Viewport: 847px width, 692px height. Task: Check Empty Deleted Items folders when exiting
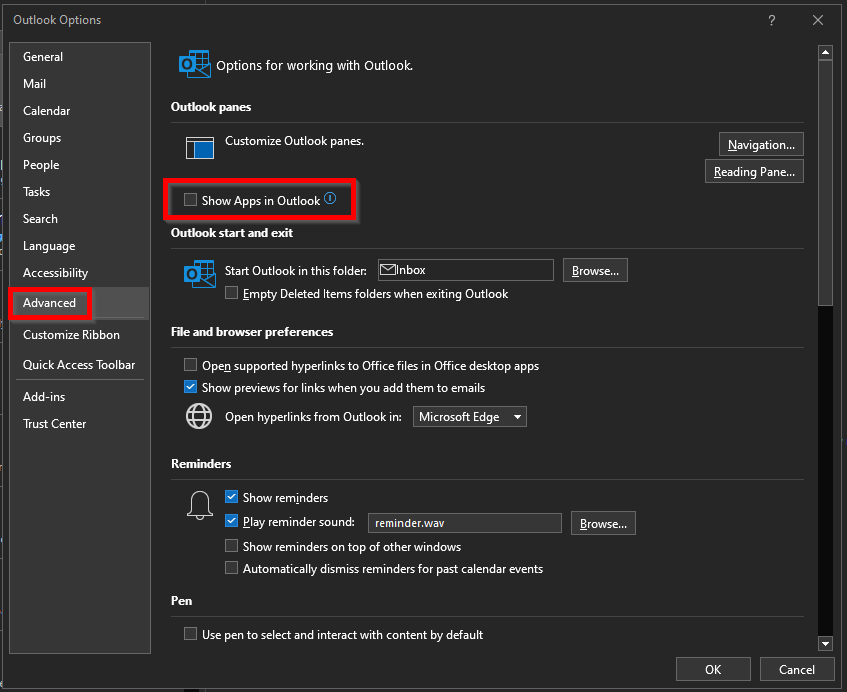pos(231,293)
